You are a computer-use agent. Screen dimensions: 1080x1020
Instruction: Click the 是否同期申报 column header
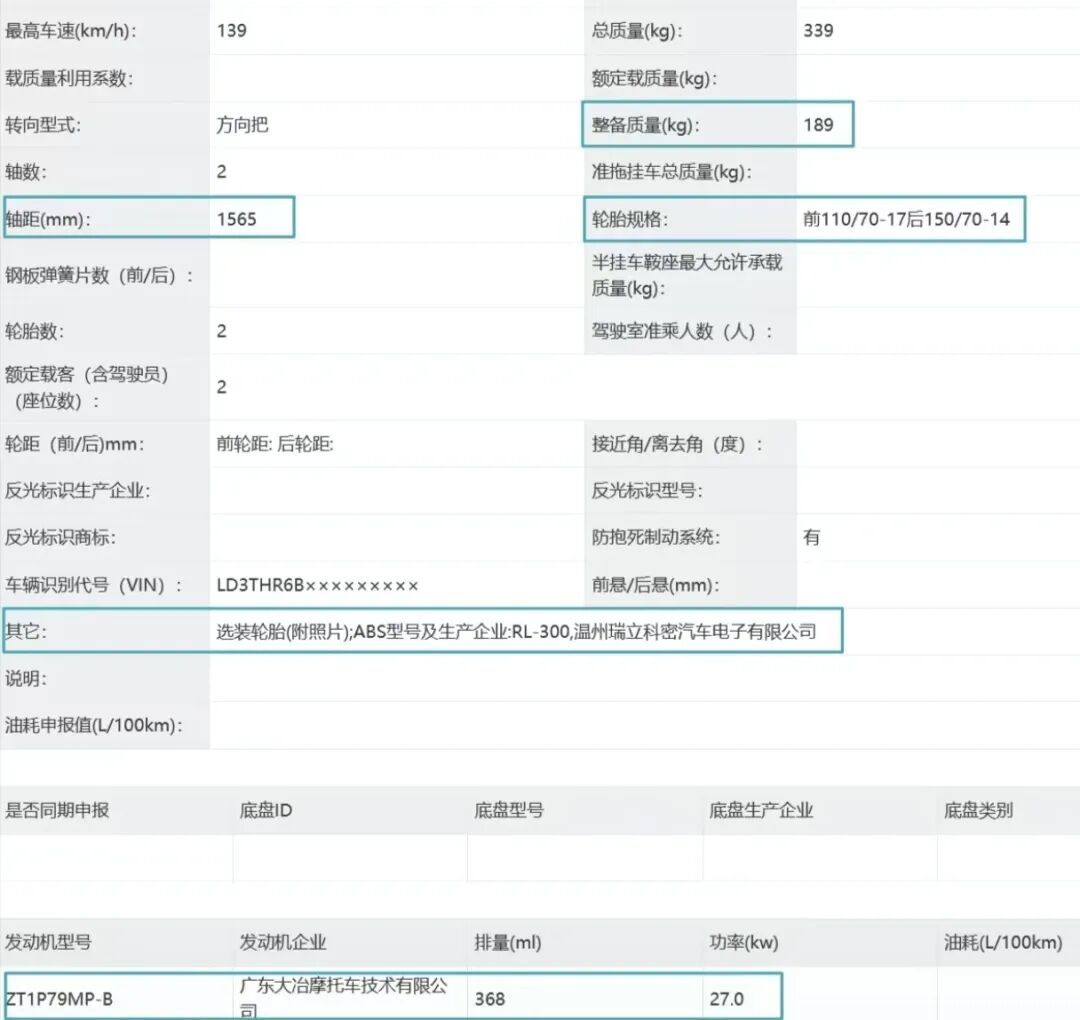coord(57,811)
